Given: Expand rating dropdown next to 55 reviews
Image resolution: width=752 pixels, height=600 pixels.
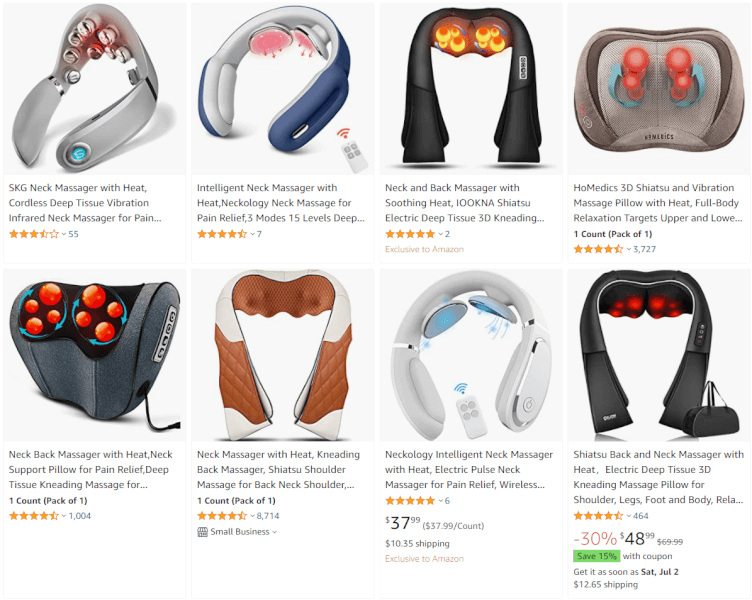Looking at the screenshot, I should click(x=64, y=234).
